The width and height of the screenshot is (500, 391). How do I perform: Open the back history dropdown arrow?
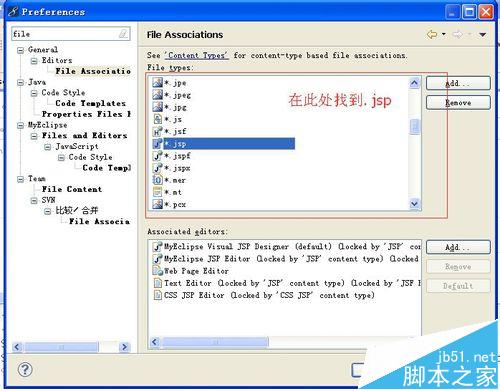tap(444, 34)
